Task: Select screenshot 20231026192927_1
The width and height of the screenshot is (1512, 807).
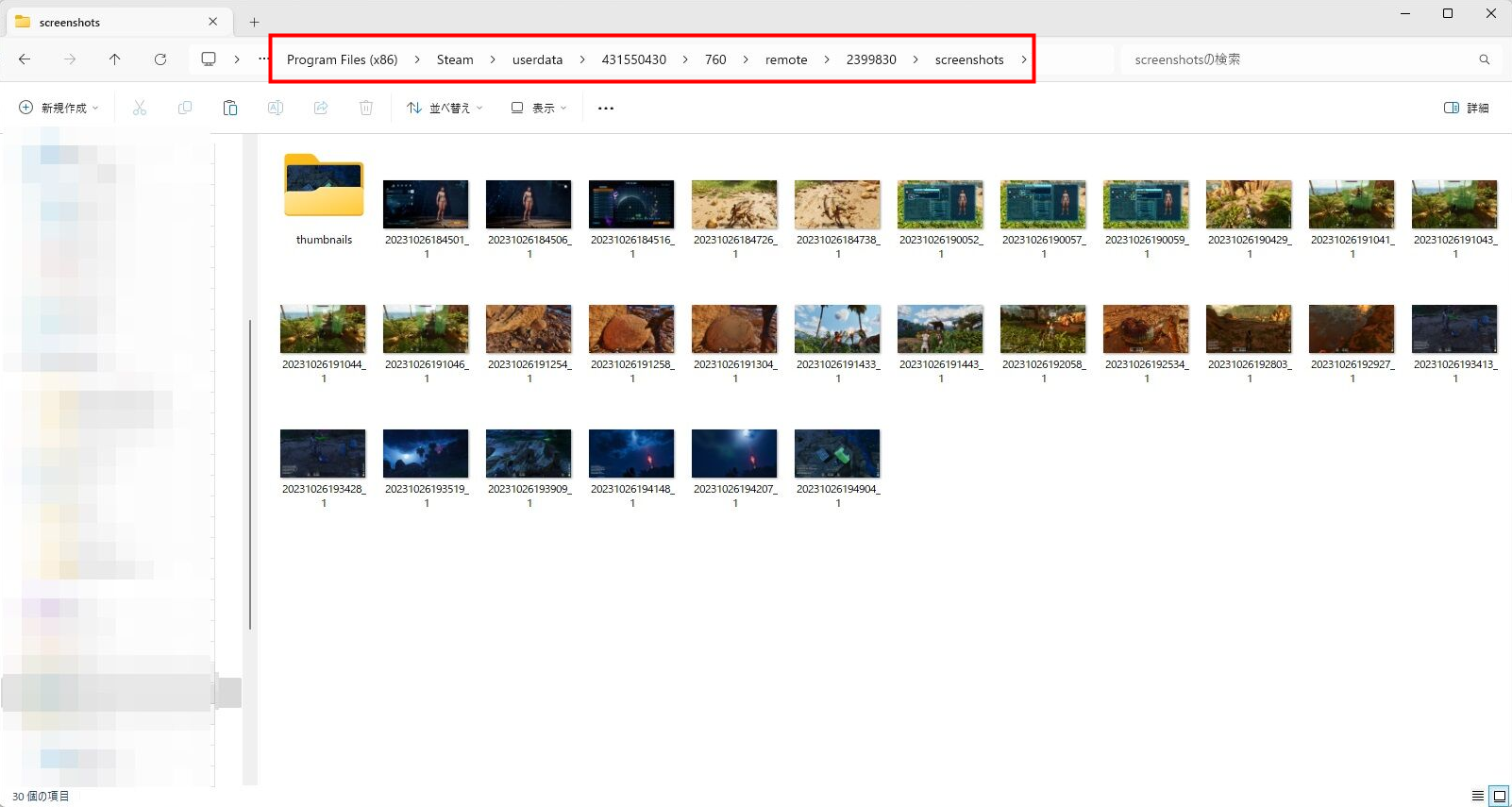Action: [1352, 344]
